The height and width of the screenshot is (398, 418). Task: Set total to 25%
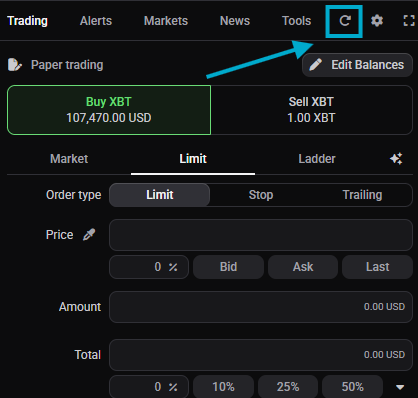[288, 387]
